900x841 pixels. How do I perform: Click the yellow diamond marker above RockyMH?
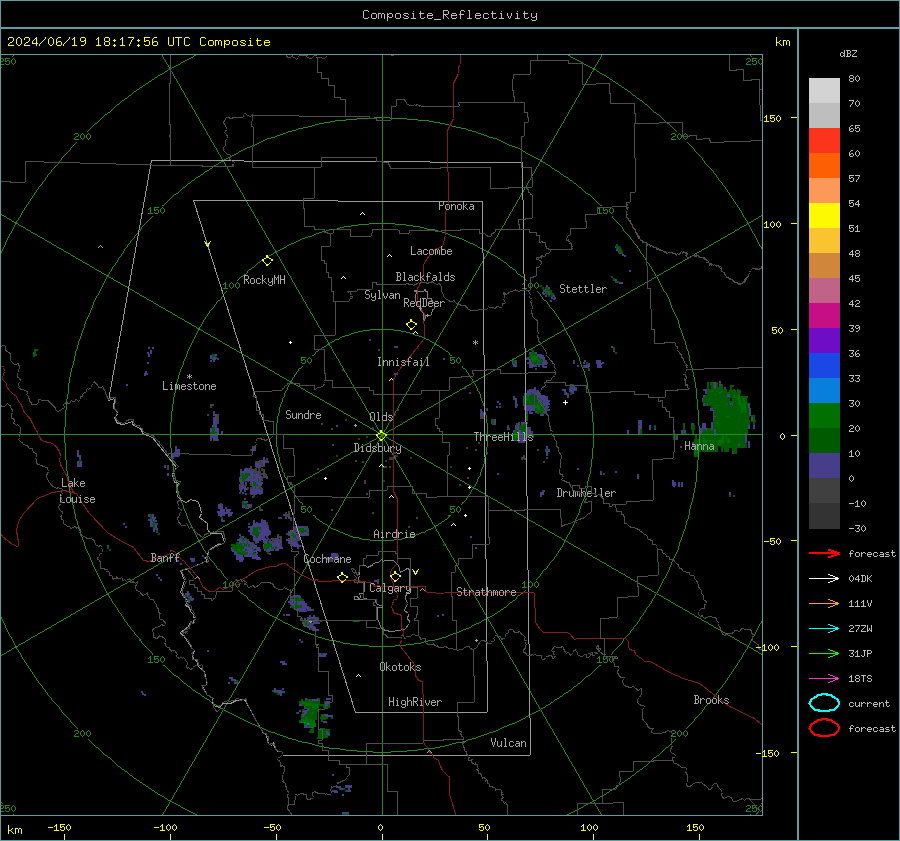point(267,261)
